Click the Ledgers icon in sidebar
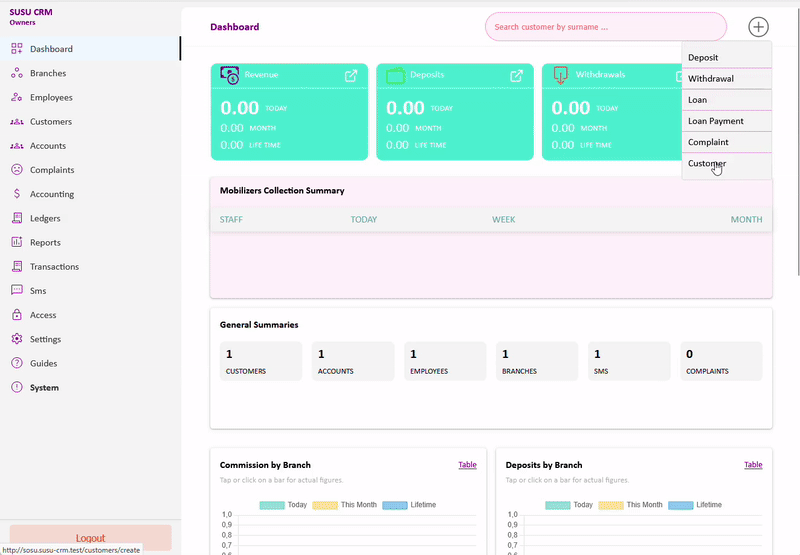The height and width of the screenshot is (555, 800). pos(16,218)
